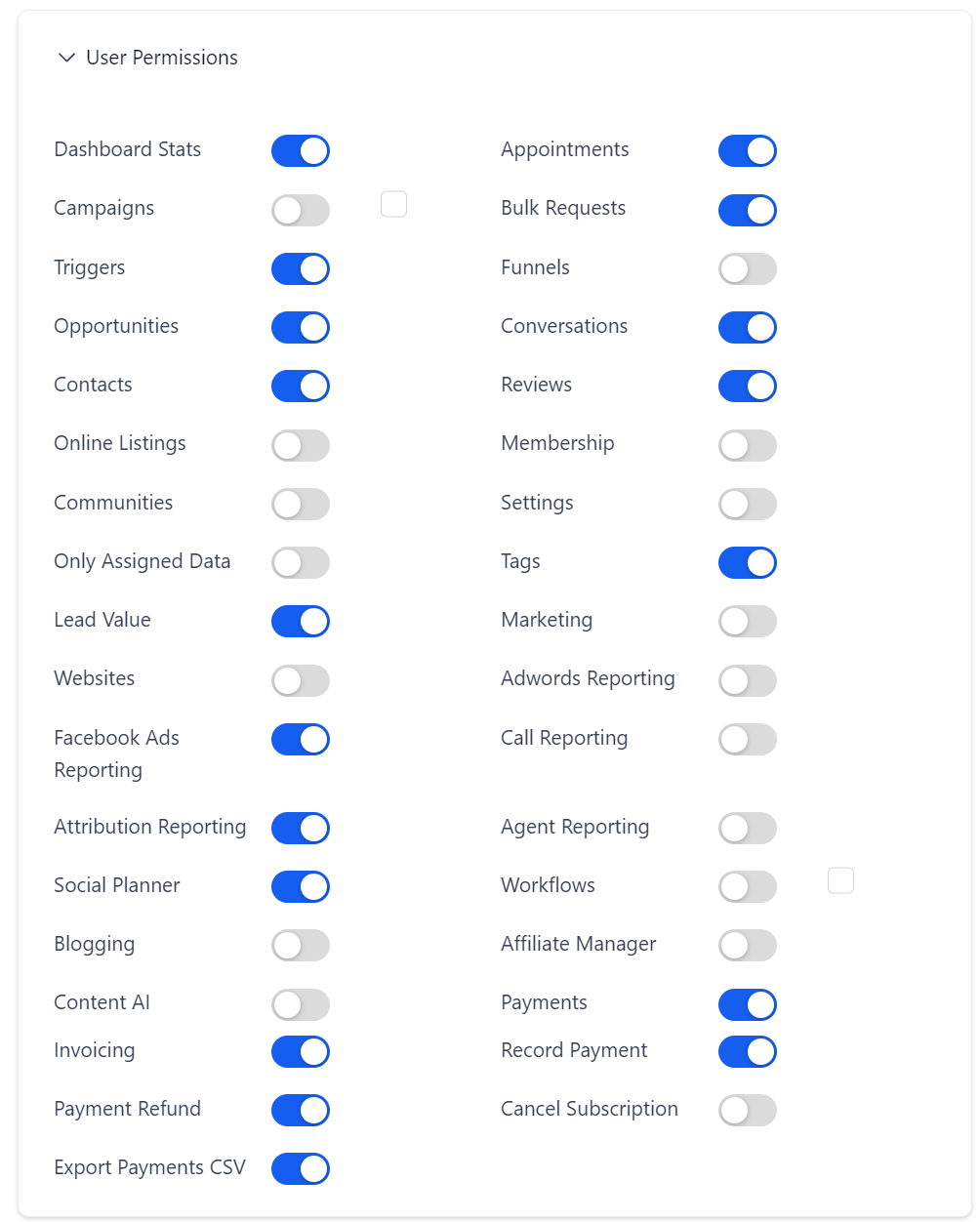Enable the Affiliate Manager toggle
Screen dimensions: 980x1222
pyautogui.click(x=748, y=945)
